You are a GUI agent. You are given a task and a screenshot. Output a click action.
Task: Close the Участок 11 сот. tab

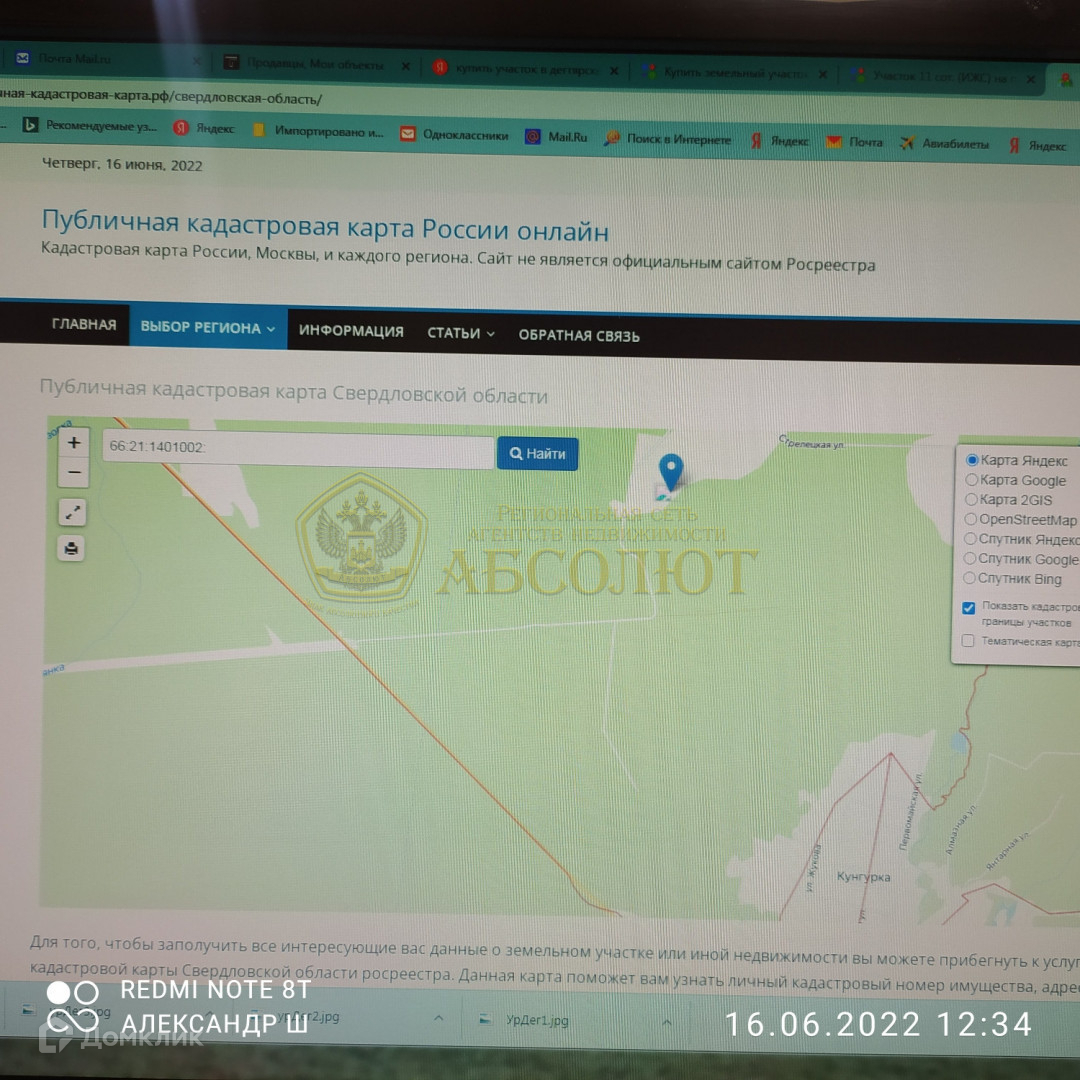1030,79
